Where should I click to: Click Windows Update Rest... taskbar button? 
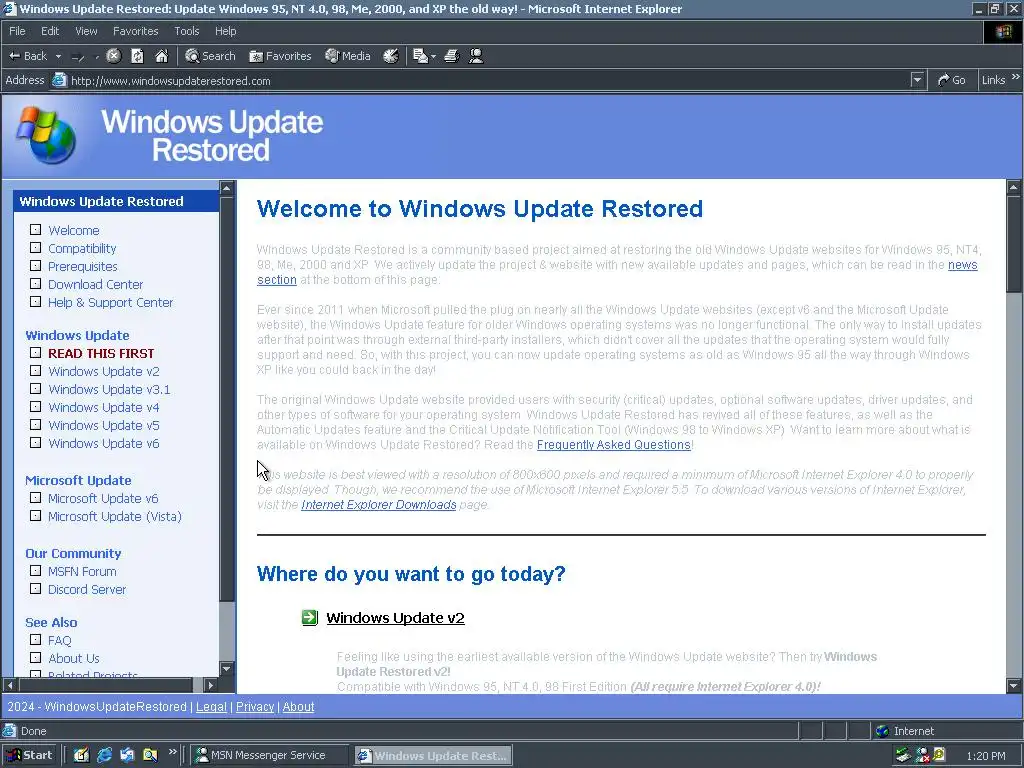click(434, 755)
